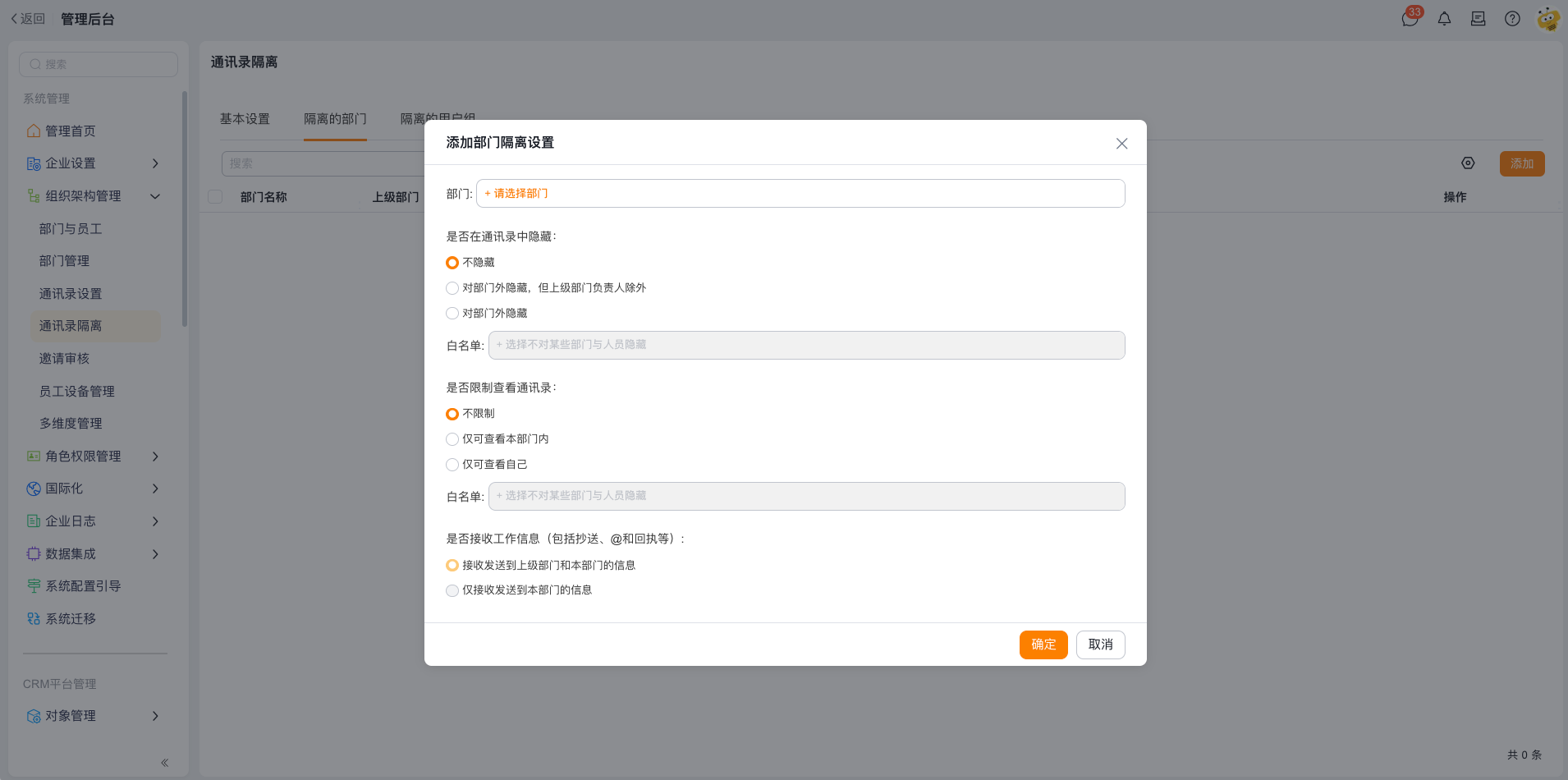Expand the 国际化 submenu chevron
The height and width of the screenshot is (780, 1568).
(155, 489)
